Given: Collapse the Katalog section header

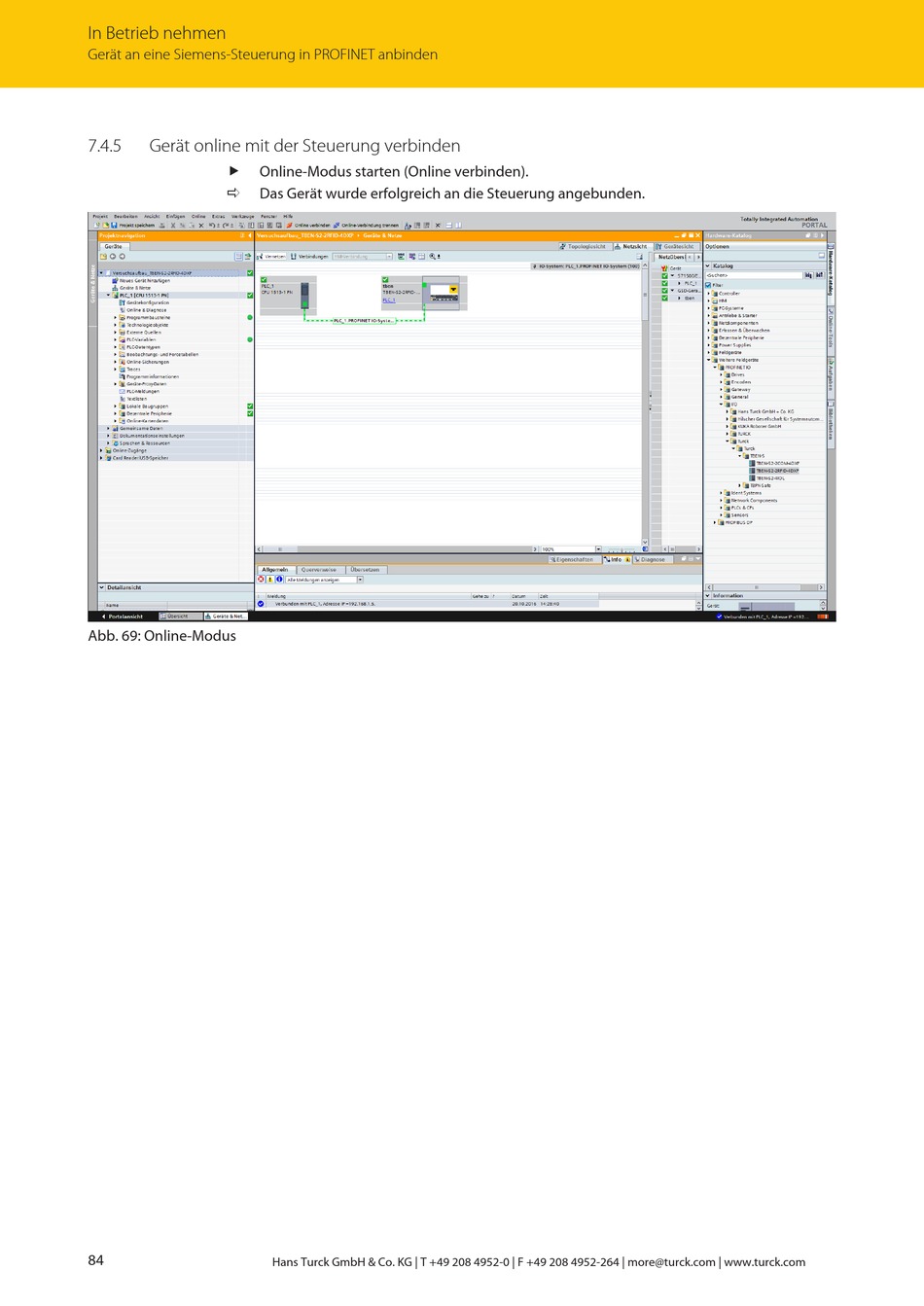Looking at the screenshot, I should (708, 265).
